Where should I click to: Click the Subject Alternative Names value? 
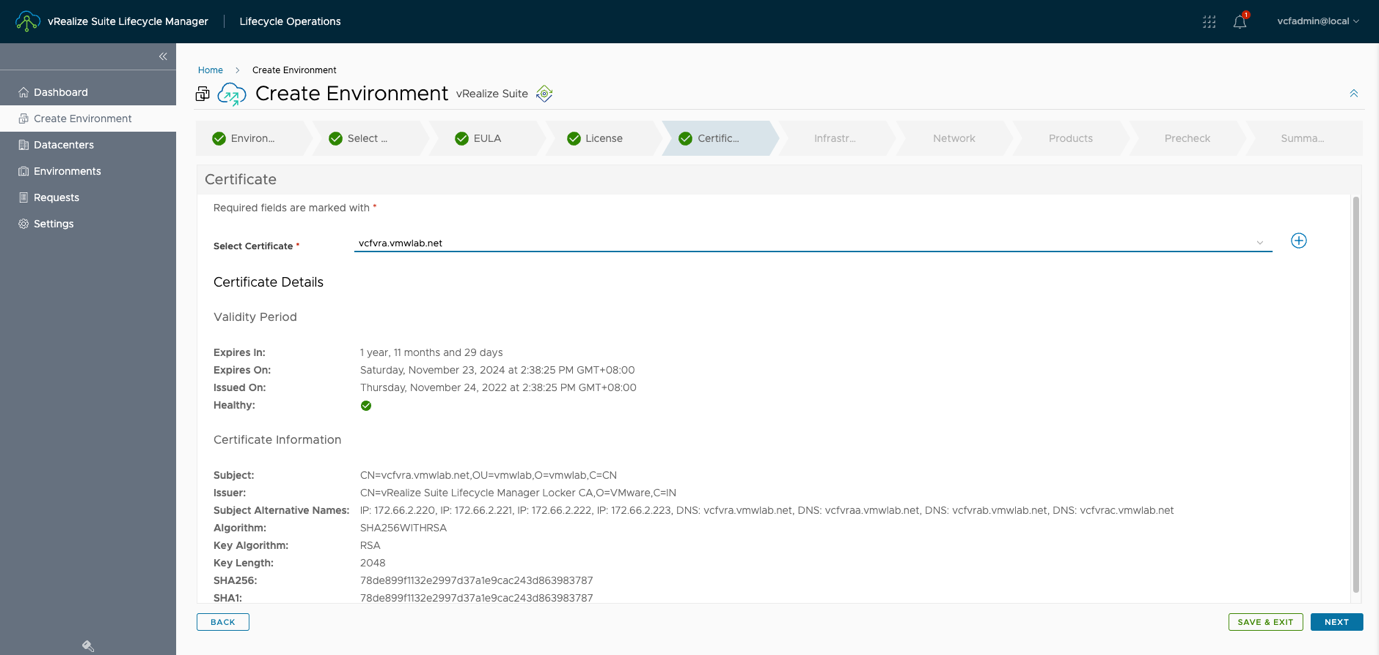click(x=767, y=511)
